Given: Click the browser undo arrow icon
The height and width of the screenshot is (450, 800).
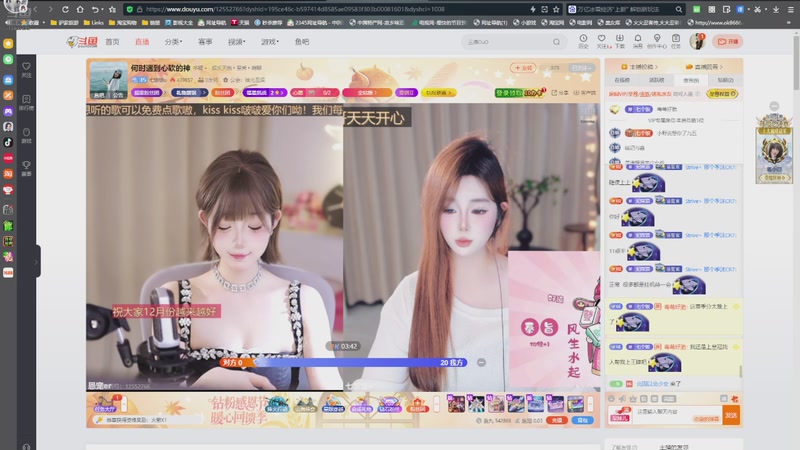Looking at the screenshot, I should 95,9.
